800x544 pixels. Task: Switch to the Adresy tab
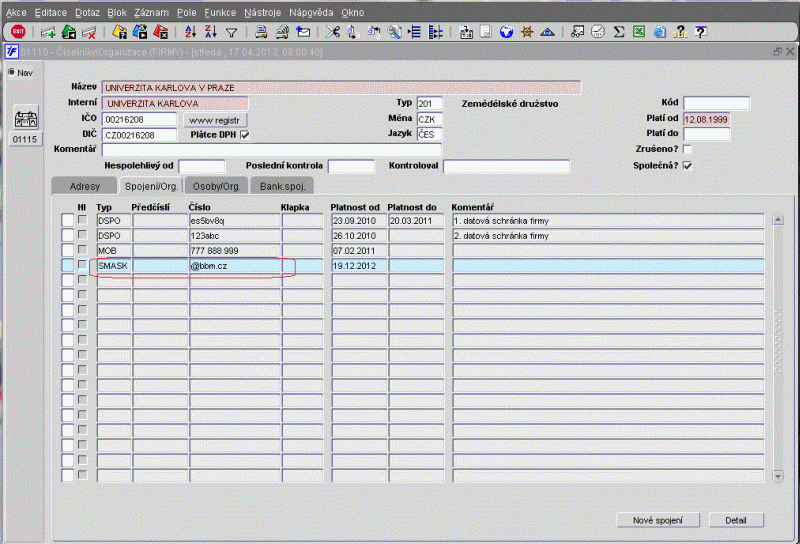85,186
